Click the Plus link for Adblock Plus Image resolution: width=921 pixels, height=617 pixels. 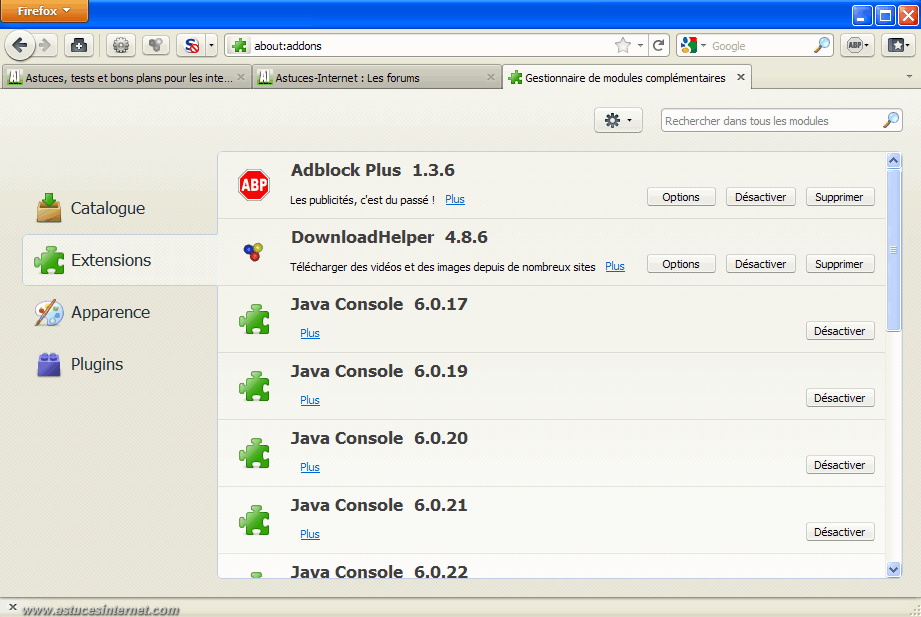[x=455, y=199]
